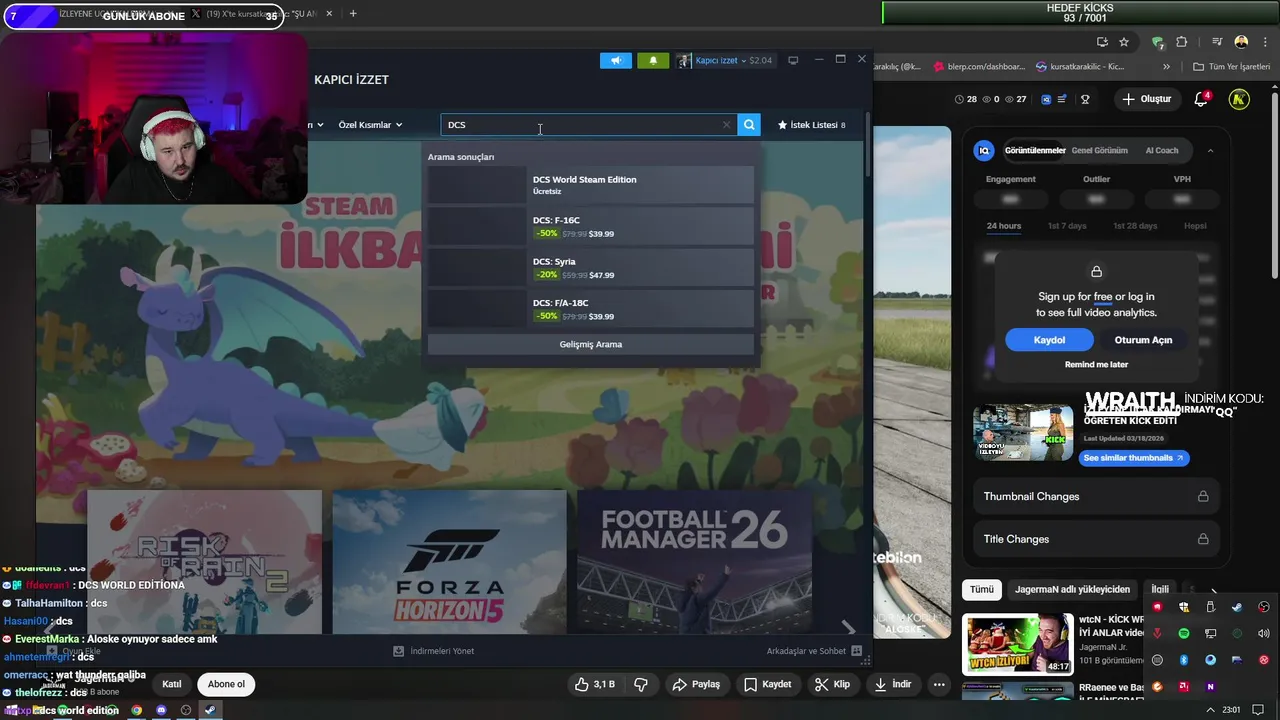Click the Abone ol subscribe button
This screenshot has height=720, width=1280.
click(226, 685)
